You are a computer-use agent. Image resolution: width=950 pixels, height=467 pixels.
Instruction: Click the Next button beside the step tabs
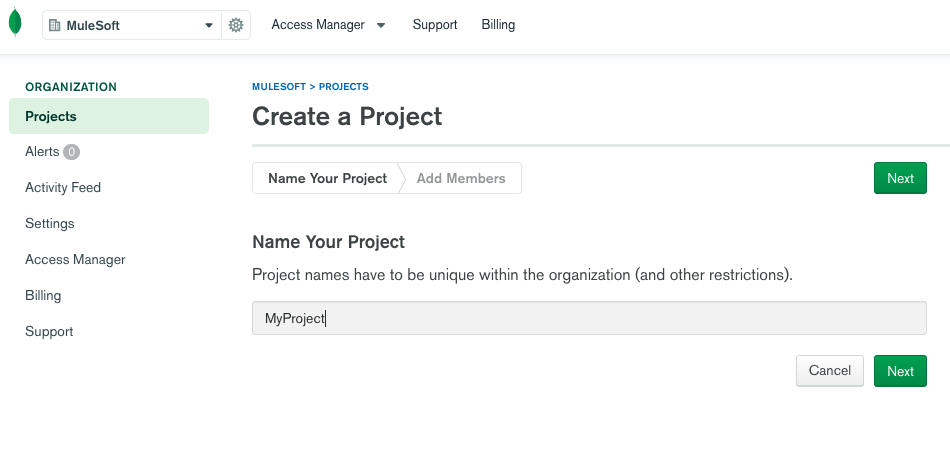coord(900,178)
